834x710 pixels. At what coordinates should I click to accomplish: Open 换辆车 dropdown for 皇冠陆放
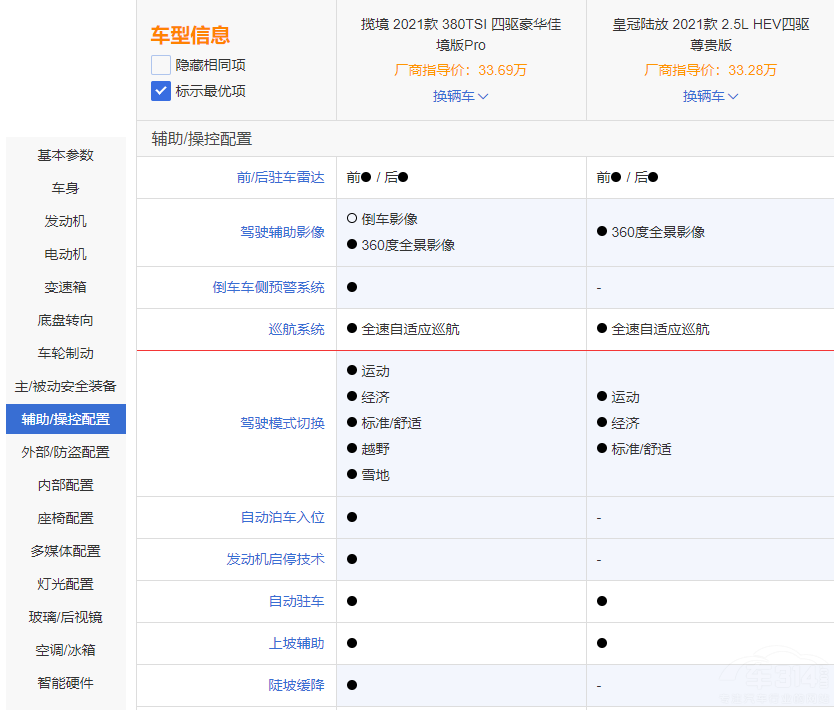pyautogui.click(x=710, y=96)
